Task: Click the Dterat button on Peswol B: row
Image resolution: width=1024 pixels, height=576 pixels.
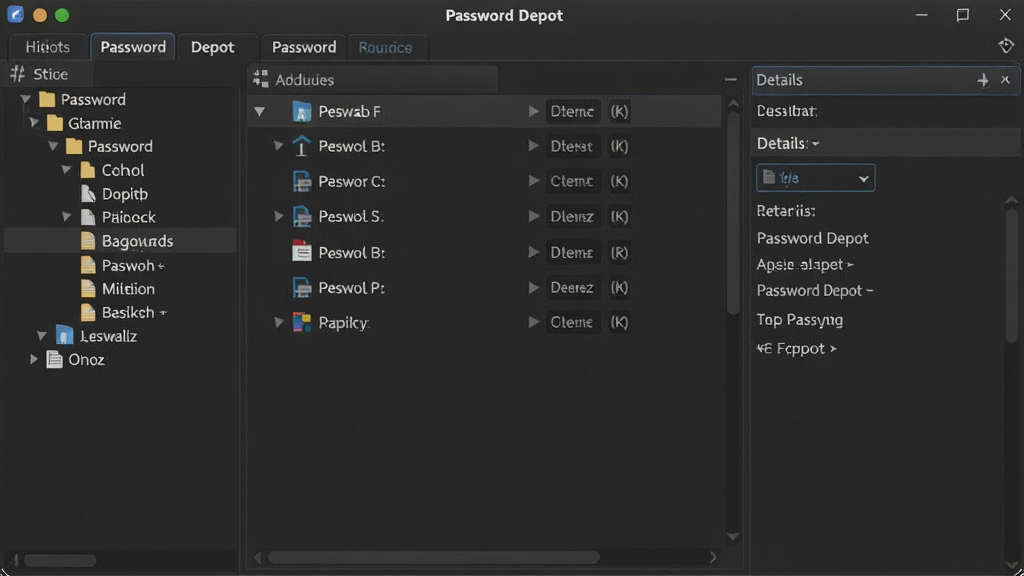Action: (x=572, y=146)
